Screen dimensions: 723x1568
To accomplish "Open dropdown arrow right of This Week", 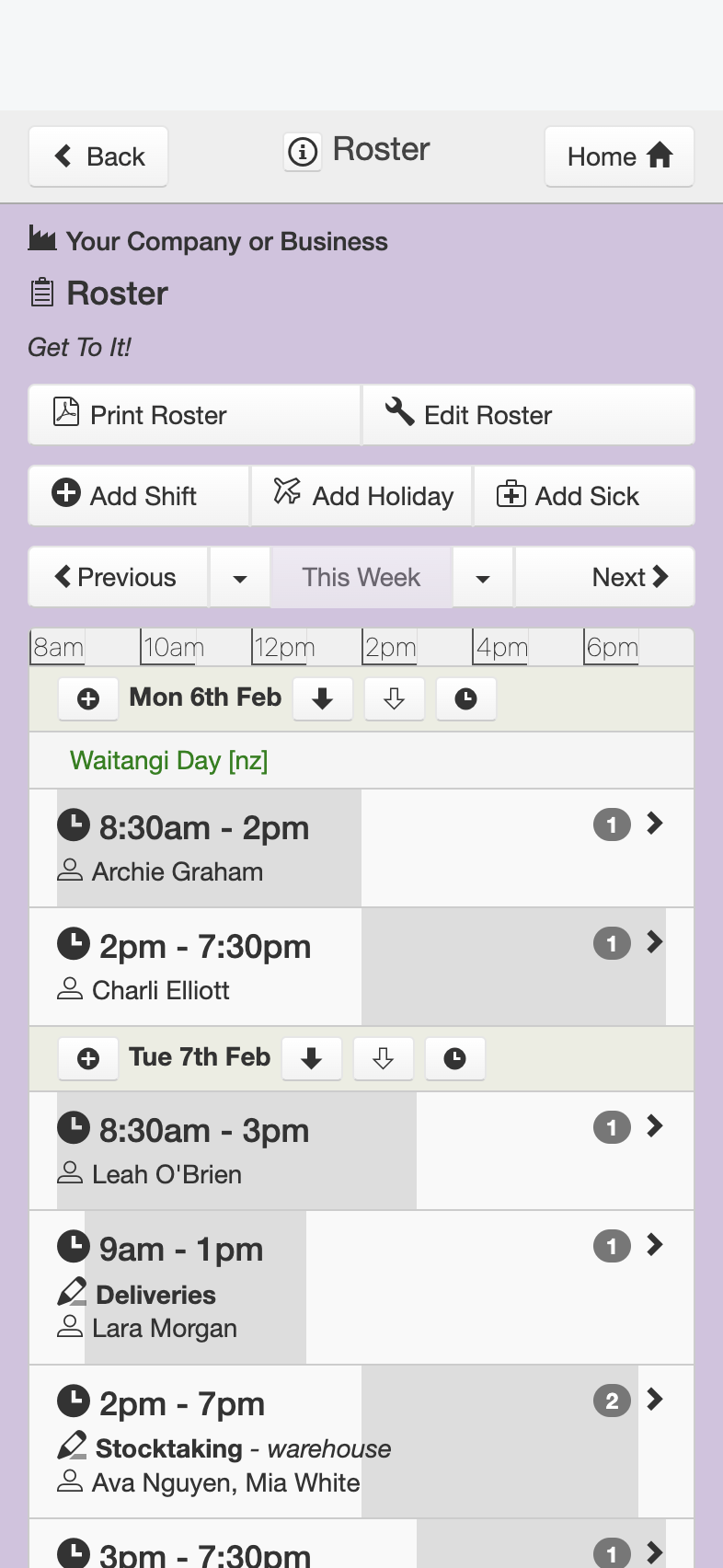I will pyautogui.click(x=483, y=578).
